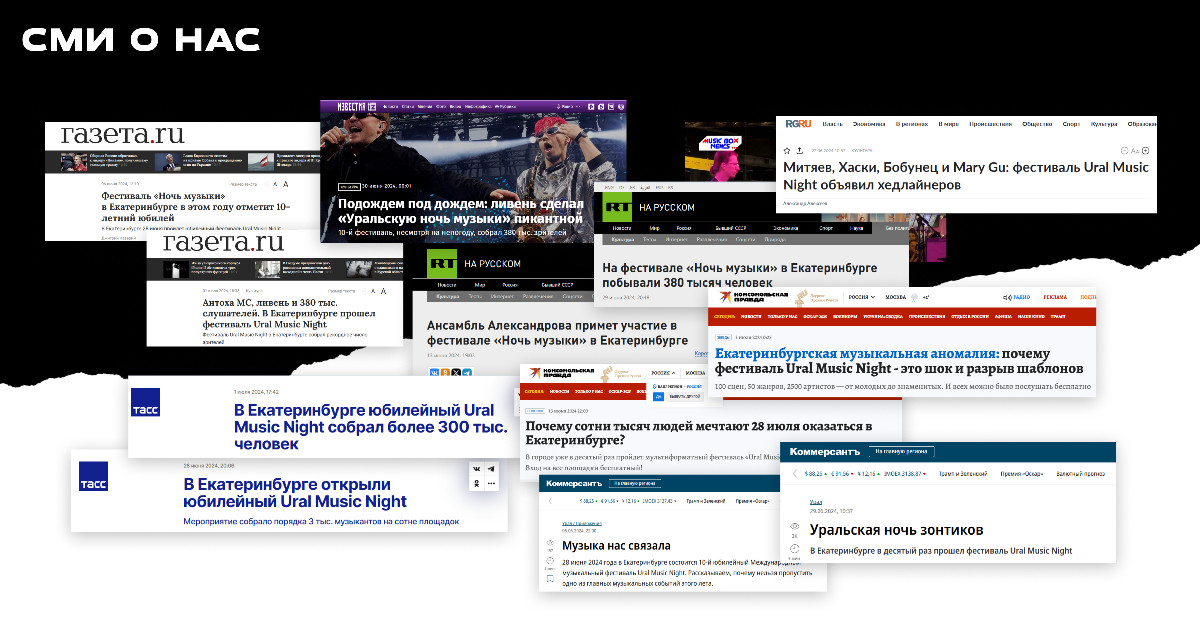The width and height of the screenshot is (1200, 630).
Task: Click the left ticker arrow in the Уральская ночь зонтиков Коммерсантъ card
Action: pyautogui.click(x=794, y=473)
